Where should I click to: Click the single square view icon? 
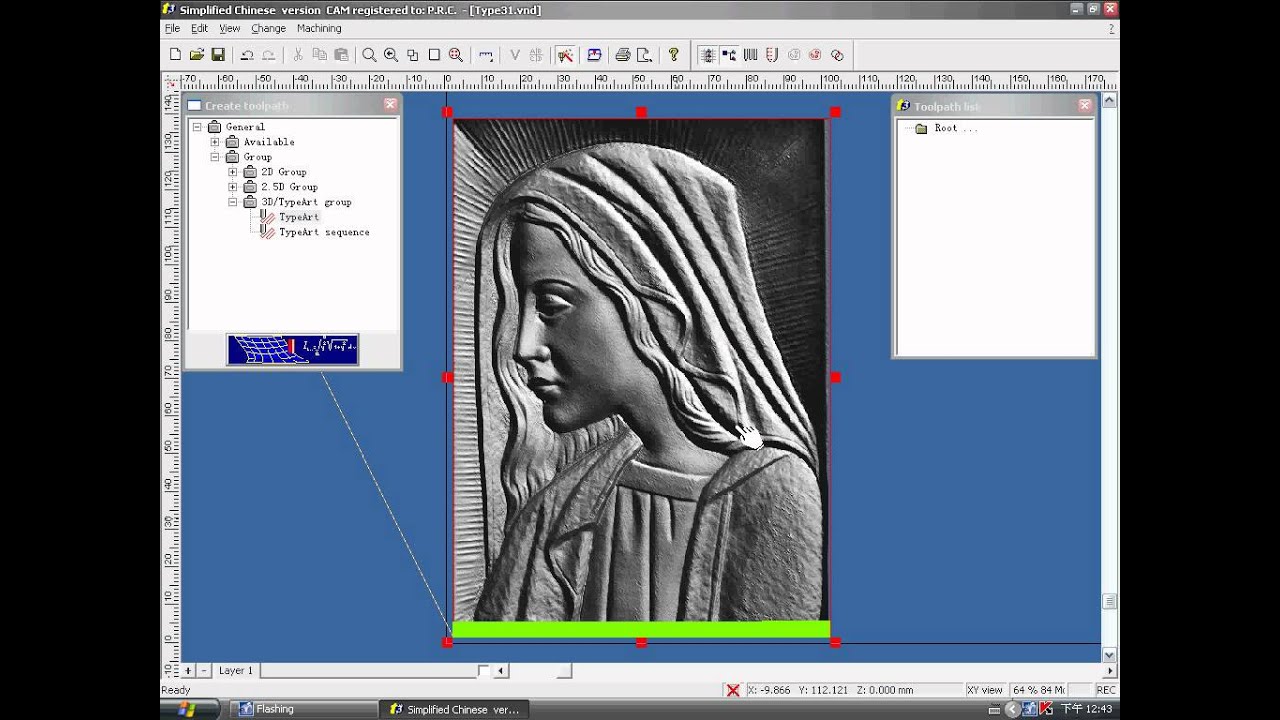coord(434,55)
